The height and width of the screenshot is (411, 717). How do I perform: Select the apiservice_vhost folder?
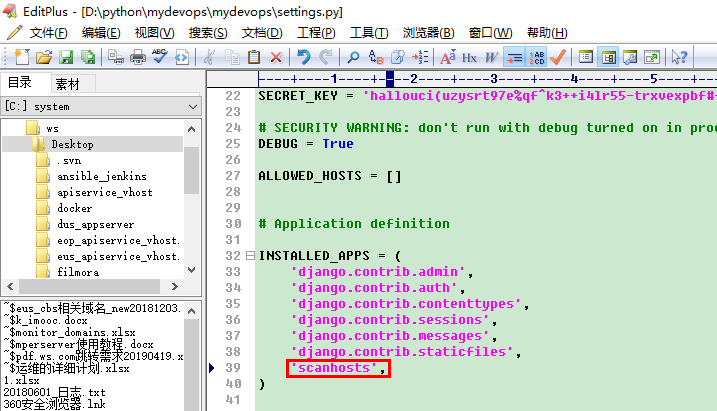point(105,192)
